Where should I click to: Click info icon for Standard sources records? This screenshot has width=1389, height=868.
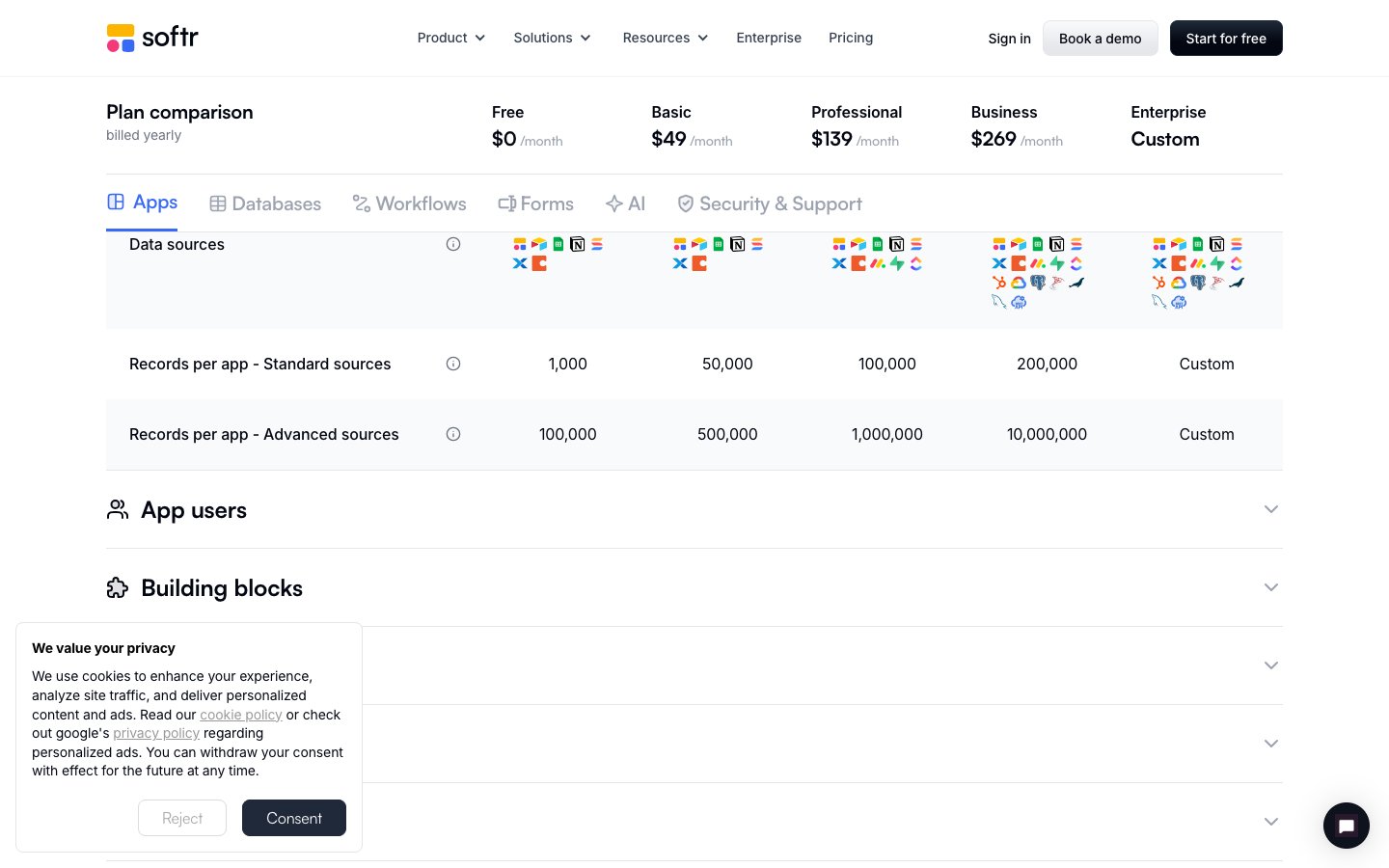coord(453,364)
